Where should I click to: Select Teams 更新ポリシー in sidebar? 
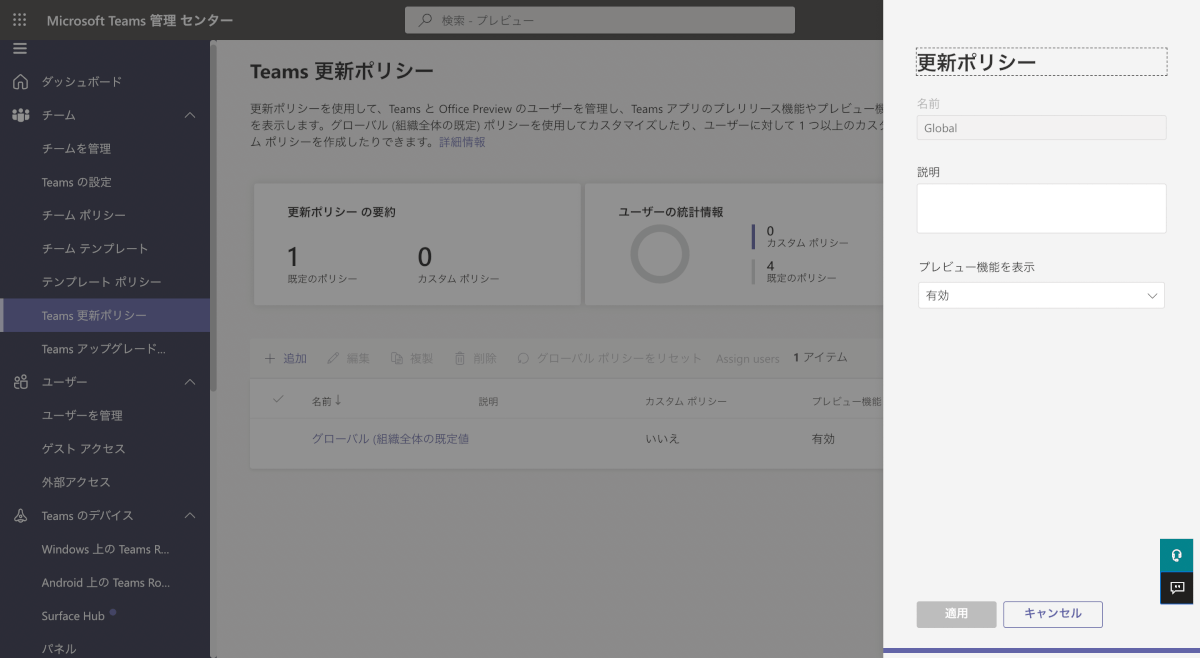pyautogui.click(x=105, y=315)
